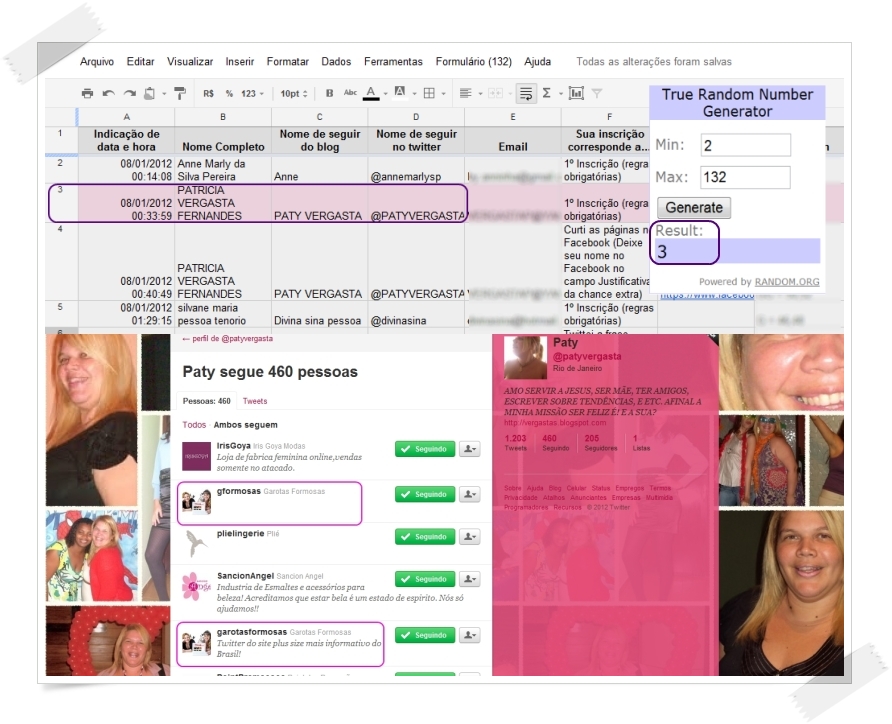Viewport: 892px width, 724px height.
Task: Undo the last action
Action: (108, 93)
